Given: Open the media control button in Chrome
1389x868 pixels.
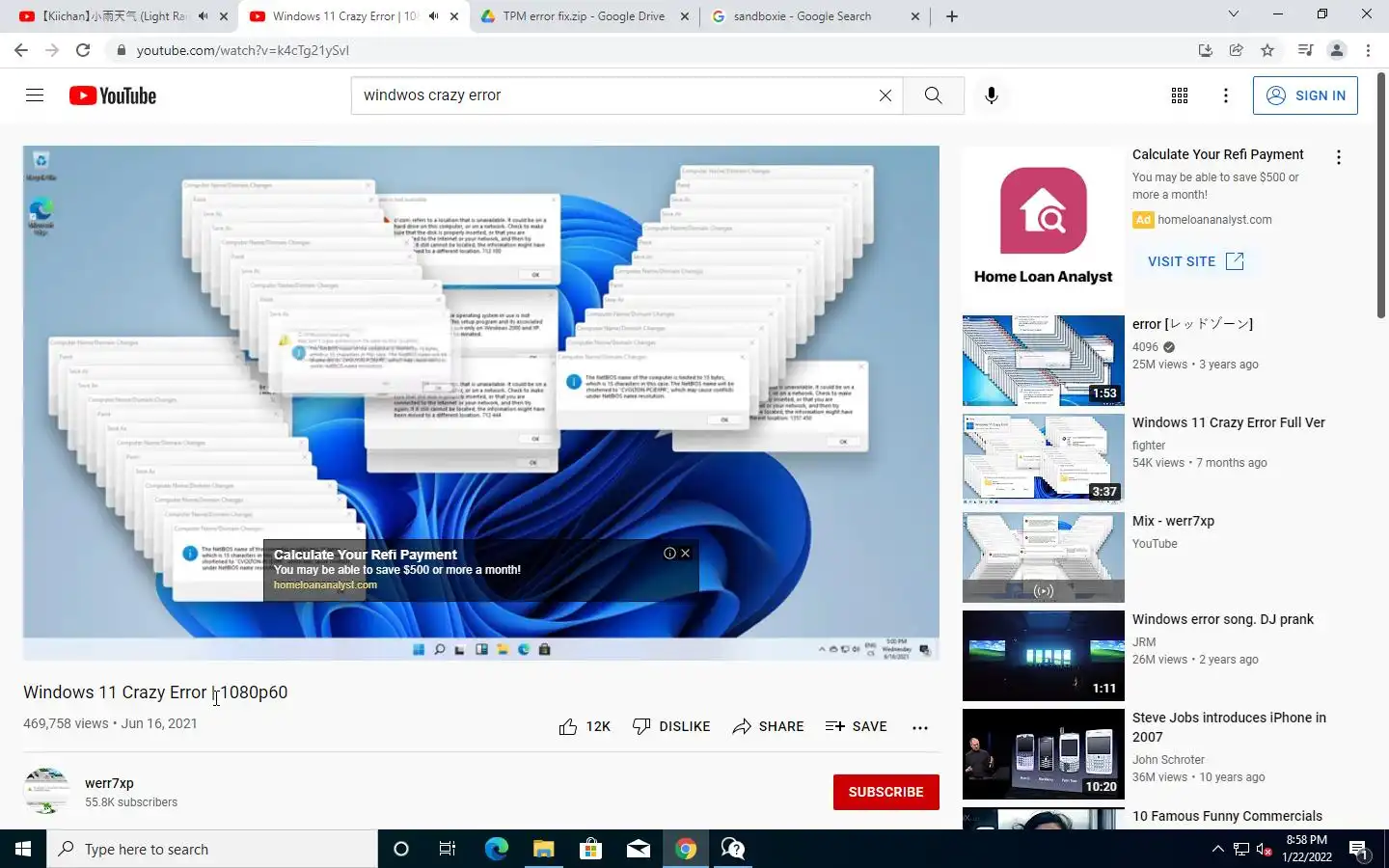Looking at the screenshot, I should click(x=1305, y=50).
